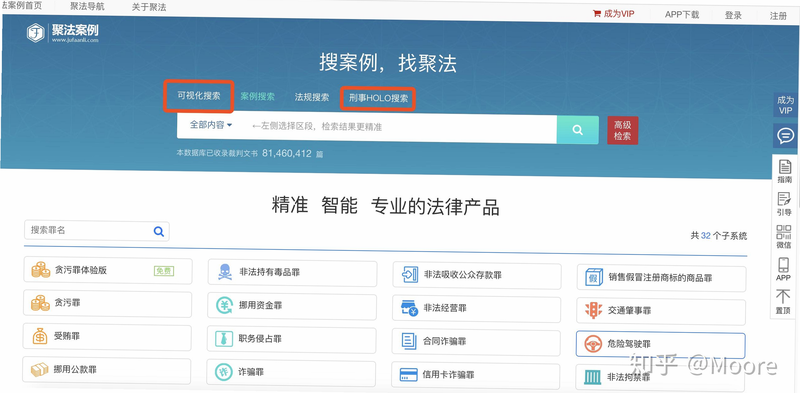Click the money bag icon of 受贿罪

40,336
